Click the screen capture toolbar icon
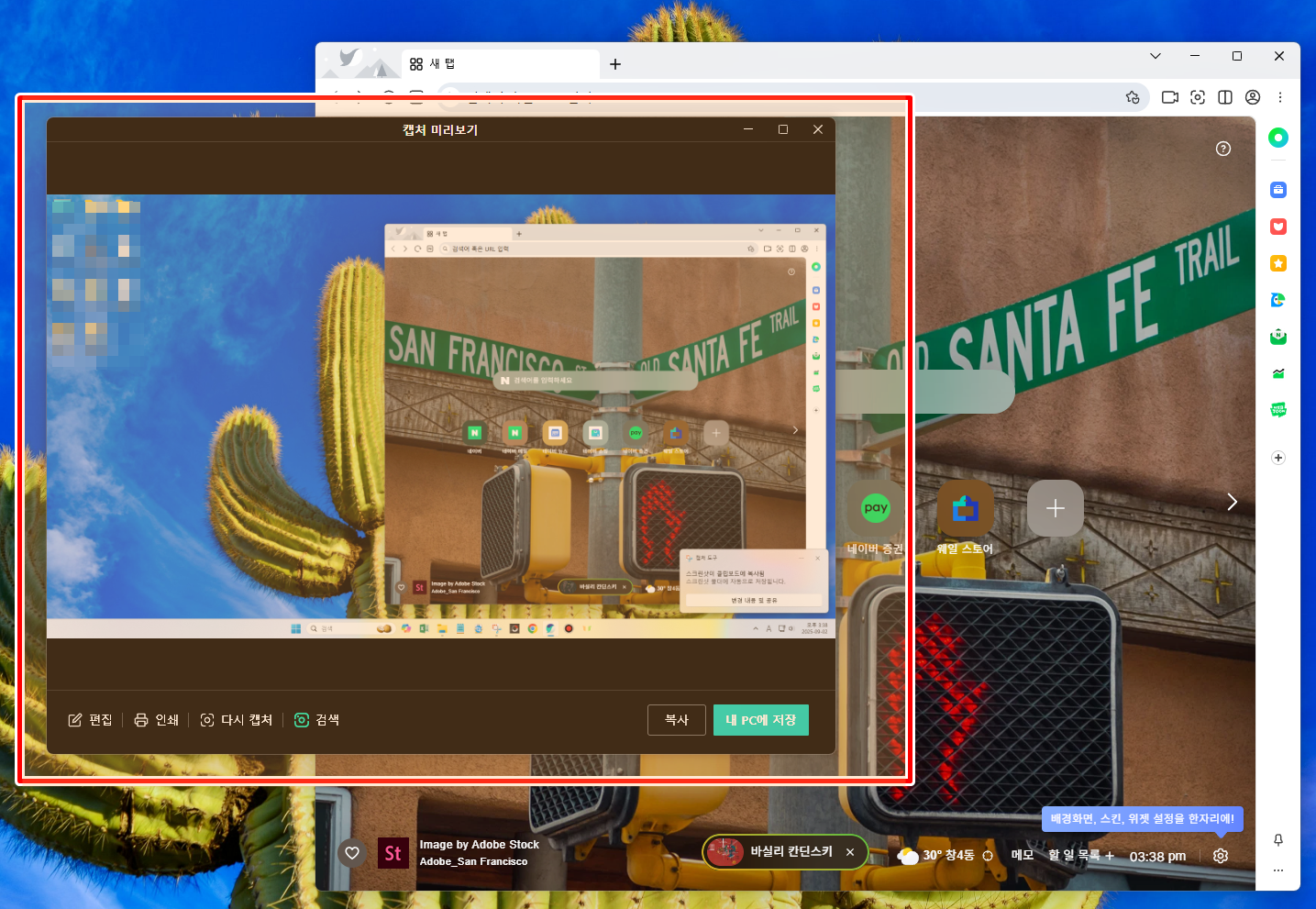Image resolution: width=1316 pixels, height=909 pixels. point(1198,97)
